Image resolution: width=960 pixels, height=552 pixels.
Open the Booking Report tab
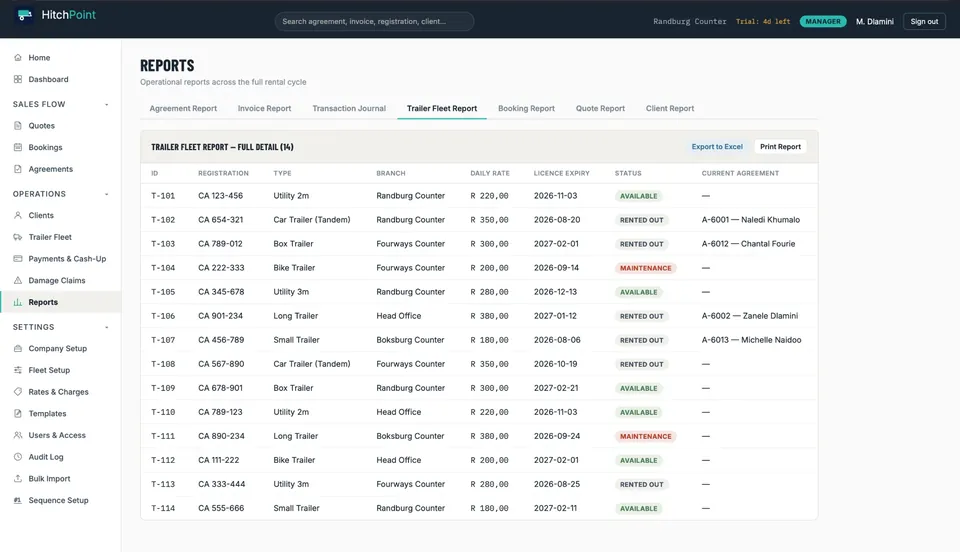click(x=526, y=108)
